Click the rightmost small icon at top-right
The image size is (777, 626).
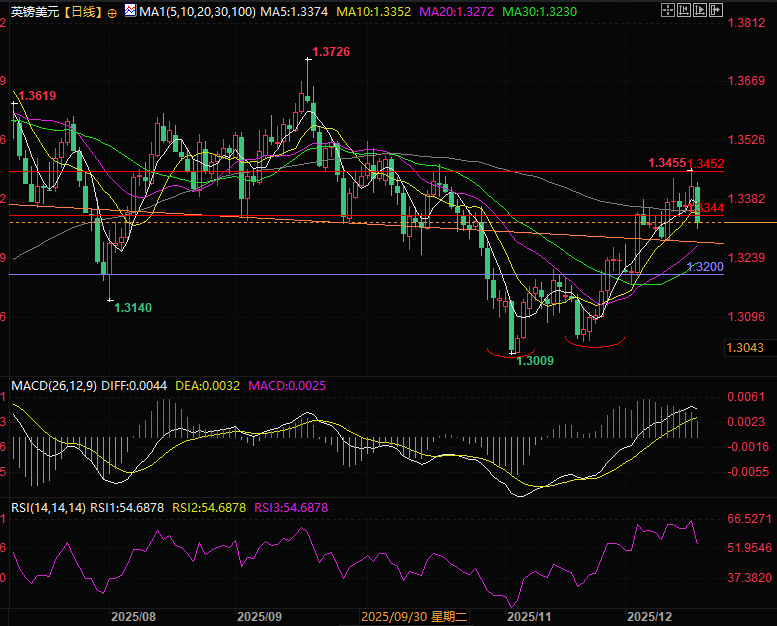[716, 10]
